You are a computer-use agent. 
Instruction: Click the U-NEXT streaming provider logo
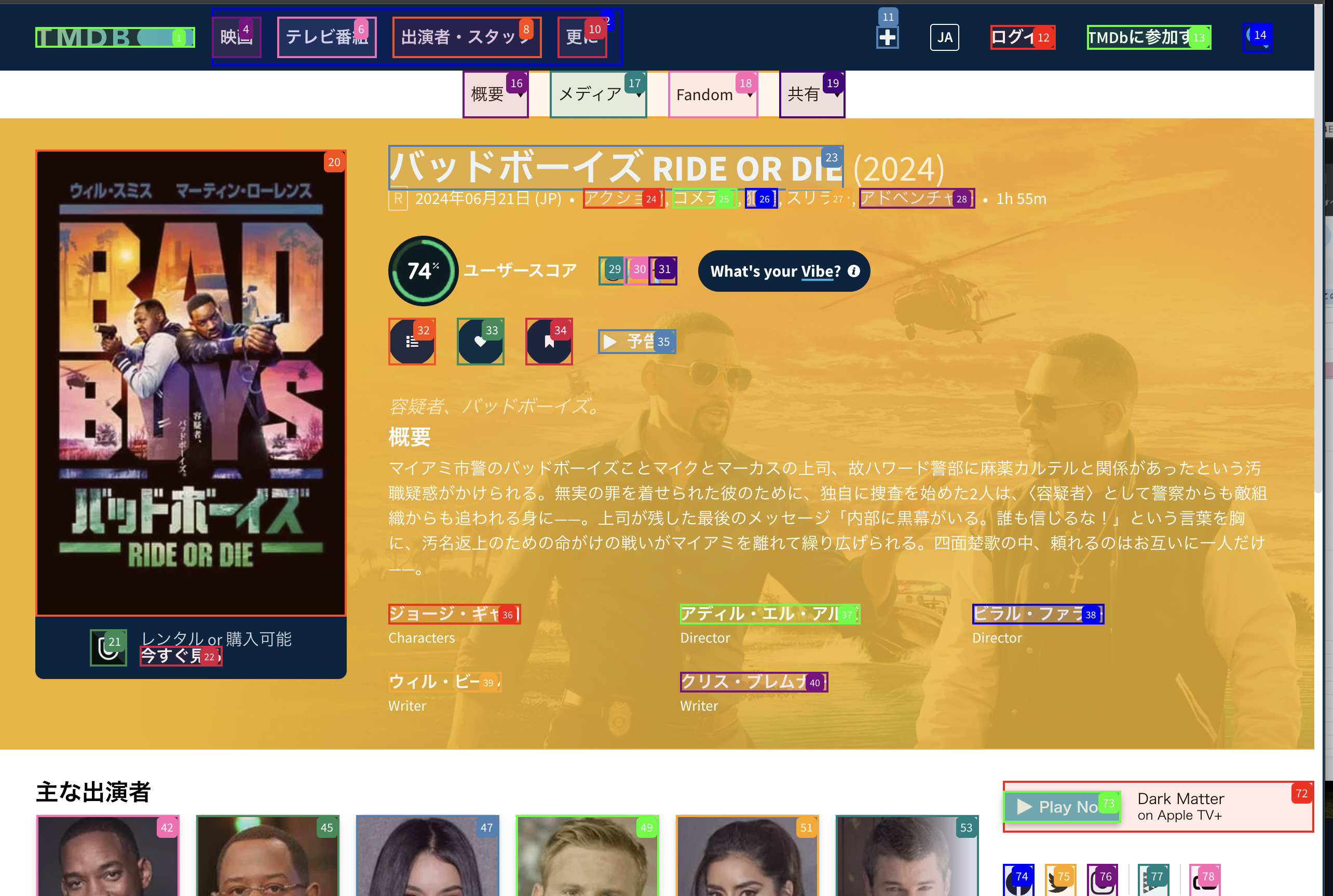108,647
